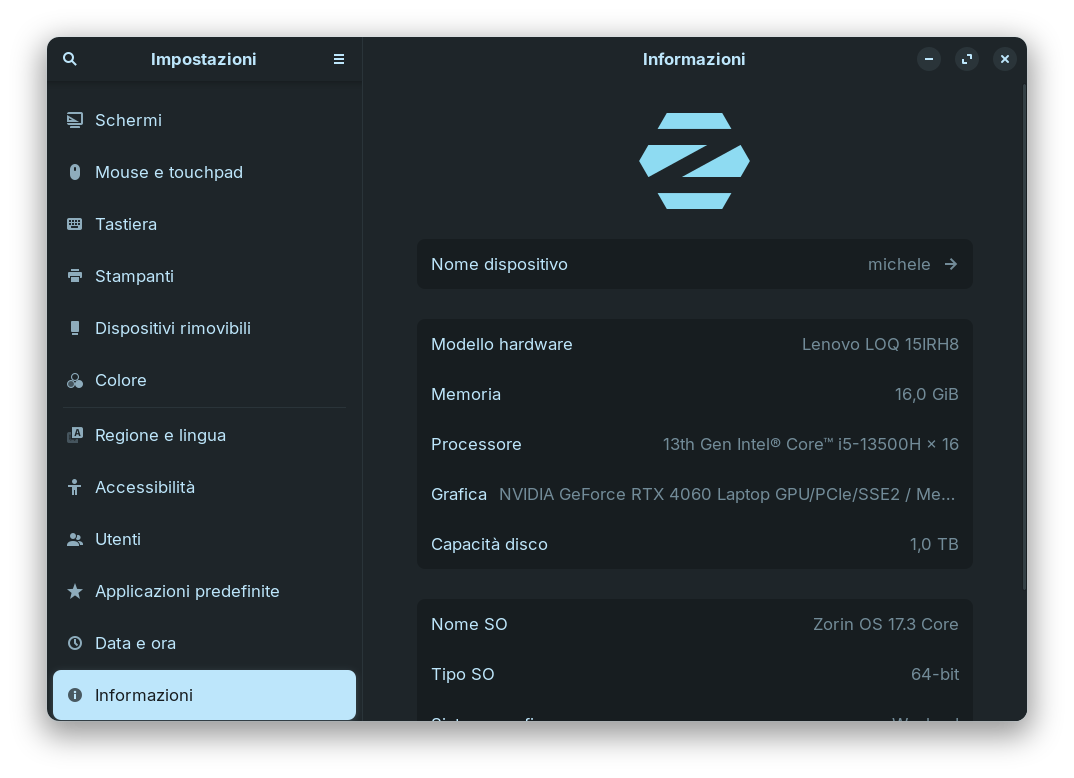Select the Colore settings icon
This screenshot has width=1074, height=778.
point(75,380)
